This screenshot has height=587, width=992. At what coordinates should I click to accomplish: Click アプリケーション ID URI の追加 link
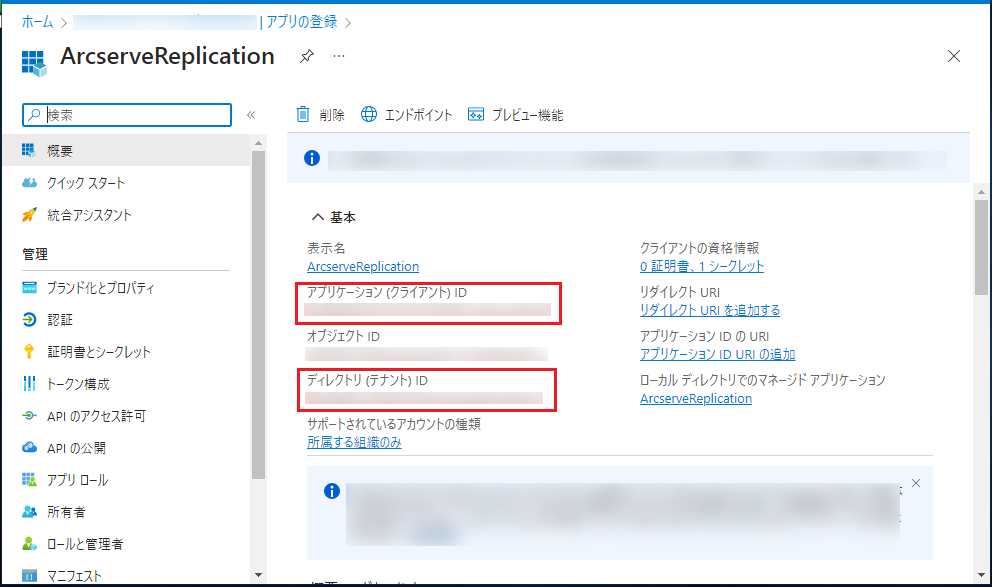[x=717, y=355]
